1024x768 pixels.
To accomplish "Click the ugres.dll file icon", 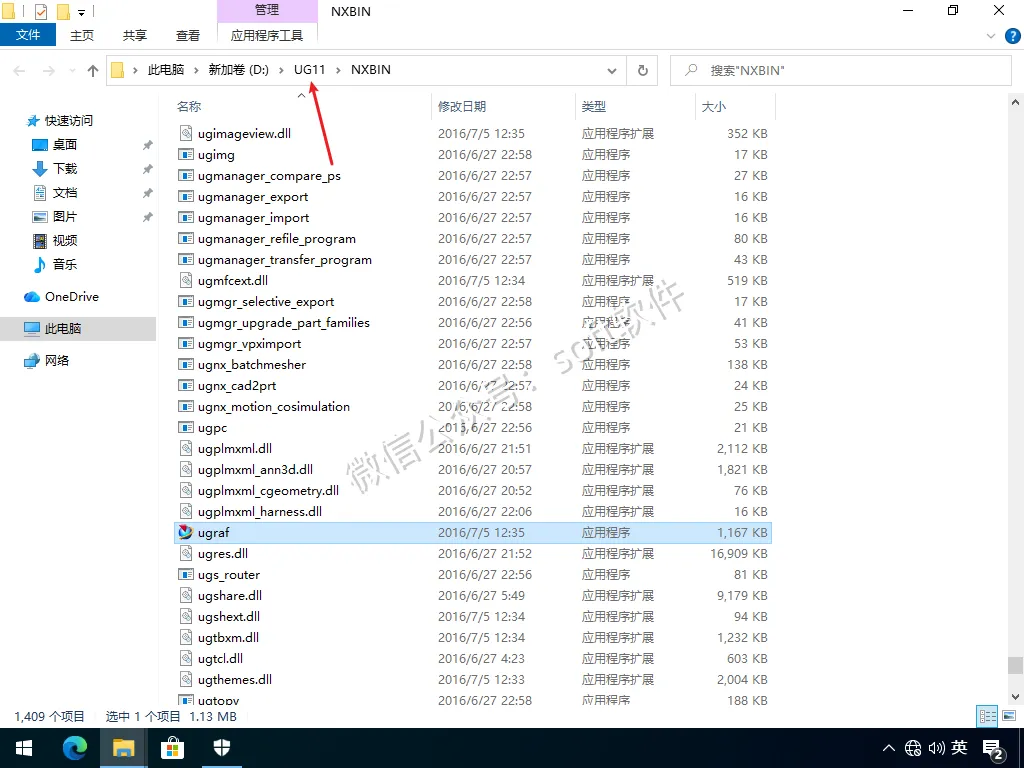I will (186, 553).
